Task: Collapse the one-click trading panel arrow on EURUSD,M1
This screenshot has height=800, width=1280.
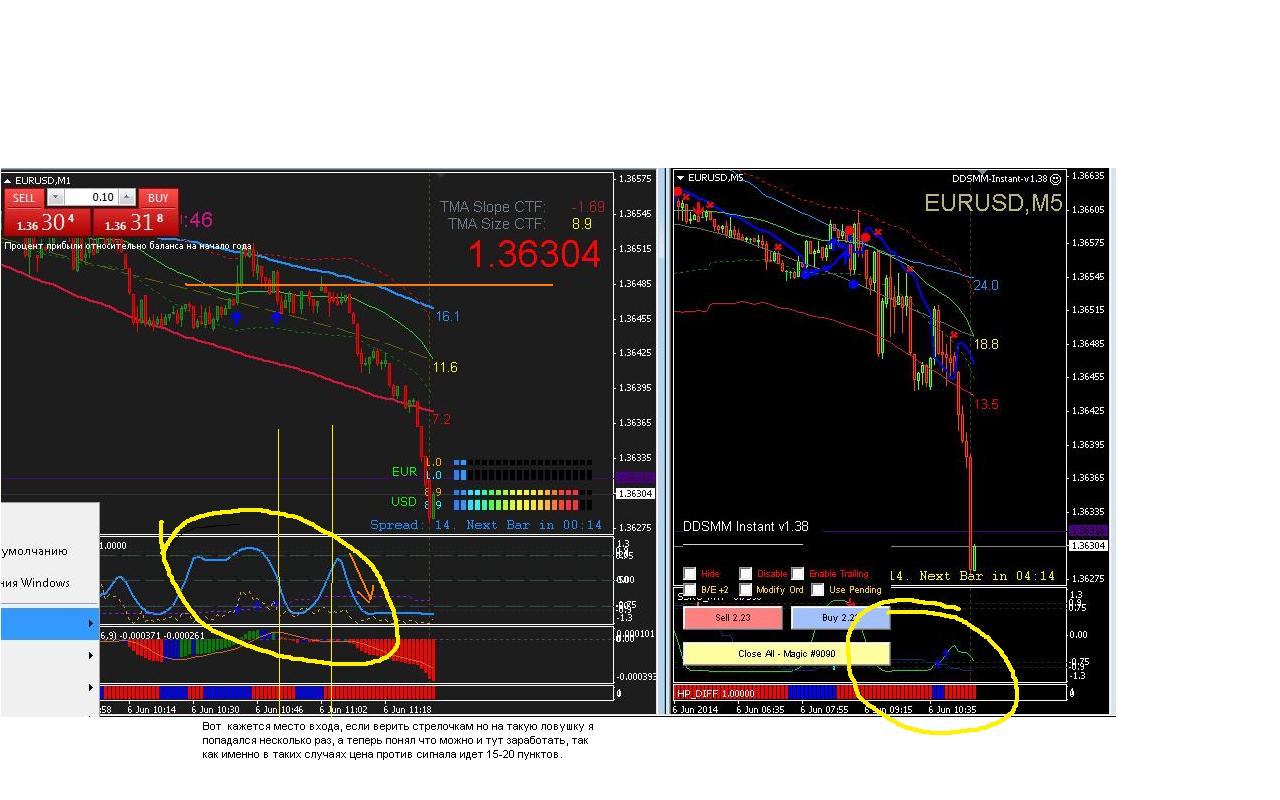Action: tap(10, 180)
